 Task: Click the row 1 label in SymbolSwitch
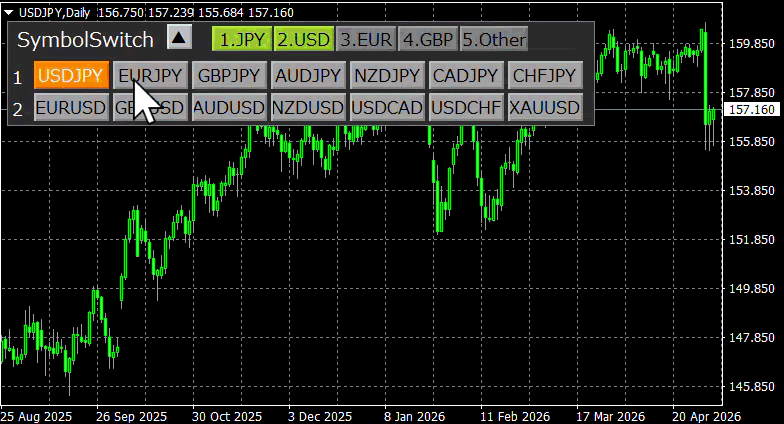click(x=18, y=78)
